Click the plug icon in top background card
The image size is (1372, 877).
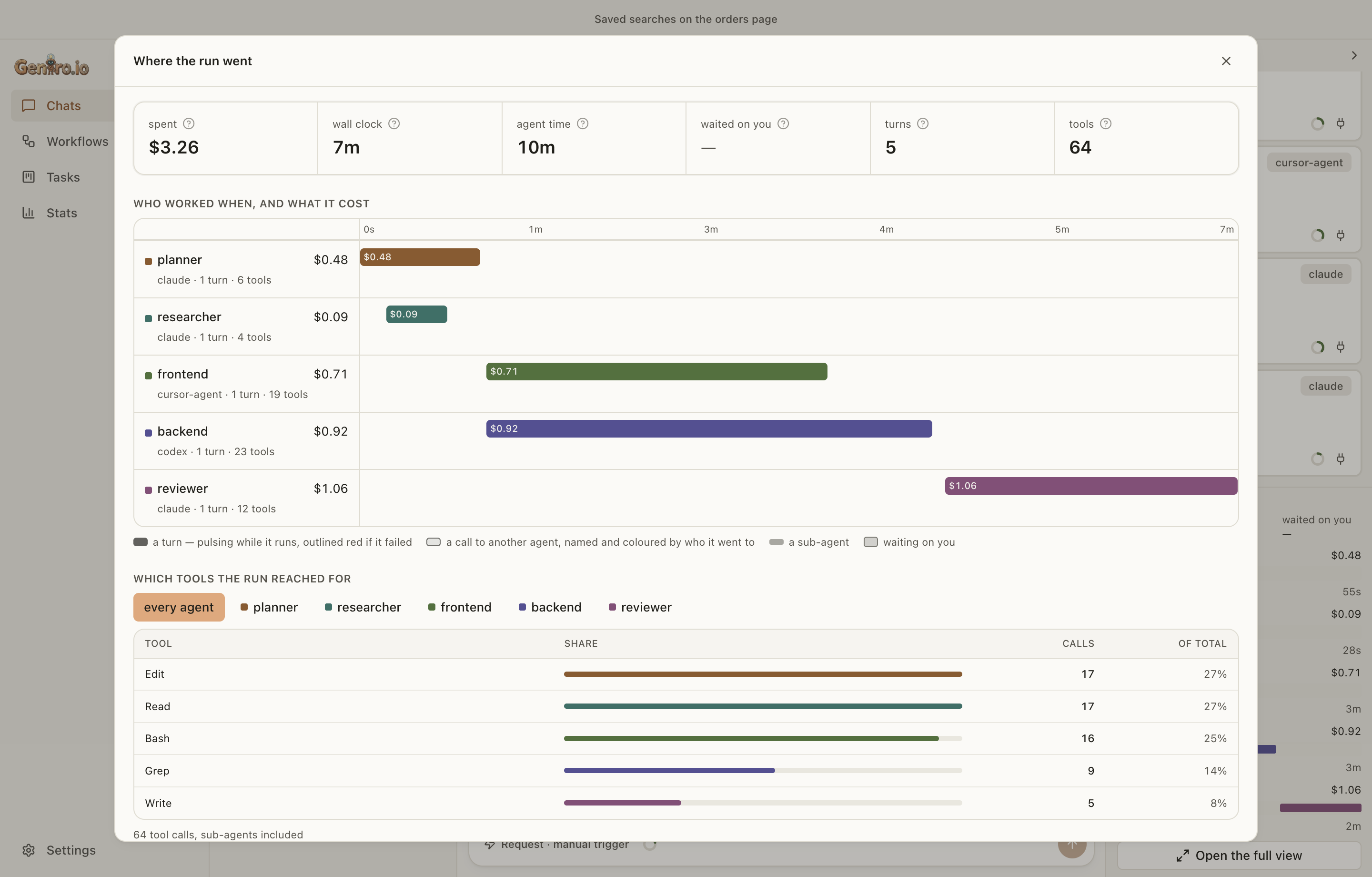click(1340, 123)
